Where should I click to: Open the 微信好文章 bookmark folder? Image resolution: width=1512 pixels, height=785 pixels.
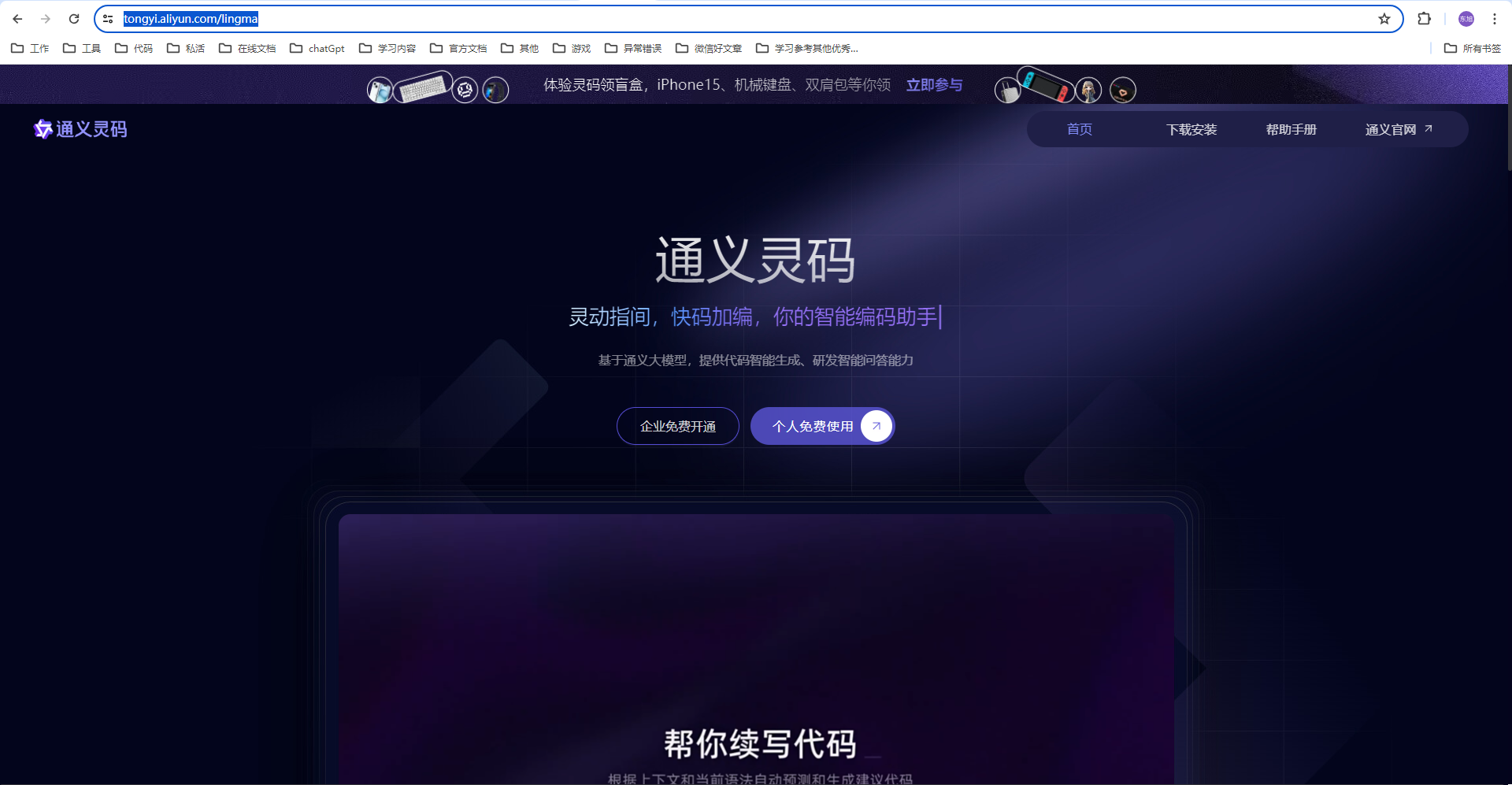coord(709,48)
